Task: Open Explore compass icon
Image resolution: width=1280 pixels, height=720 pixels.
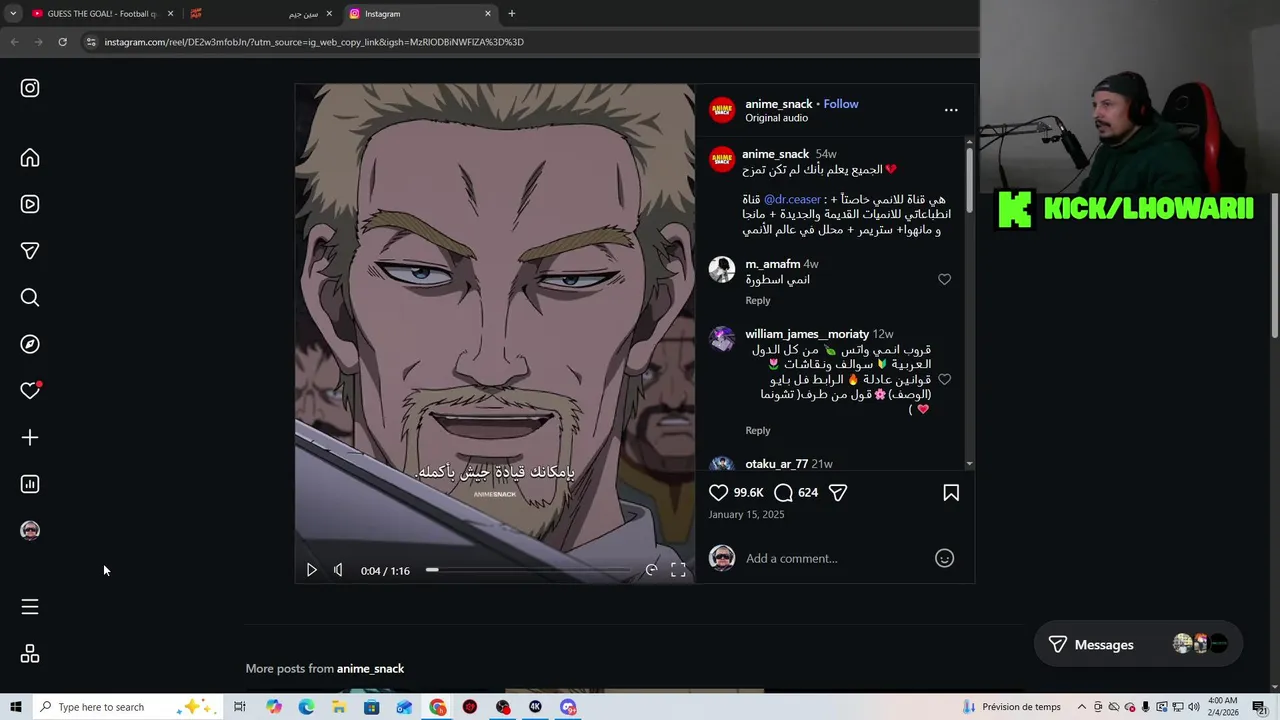Action: [x=30, y=344]
